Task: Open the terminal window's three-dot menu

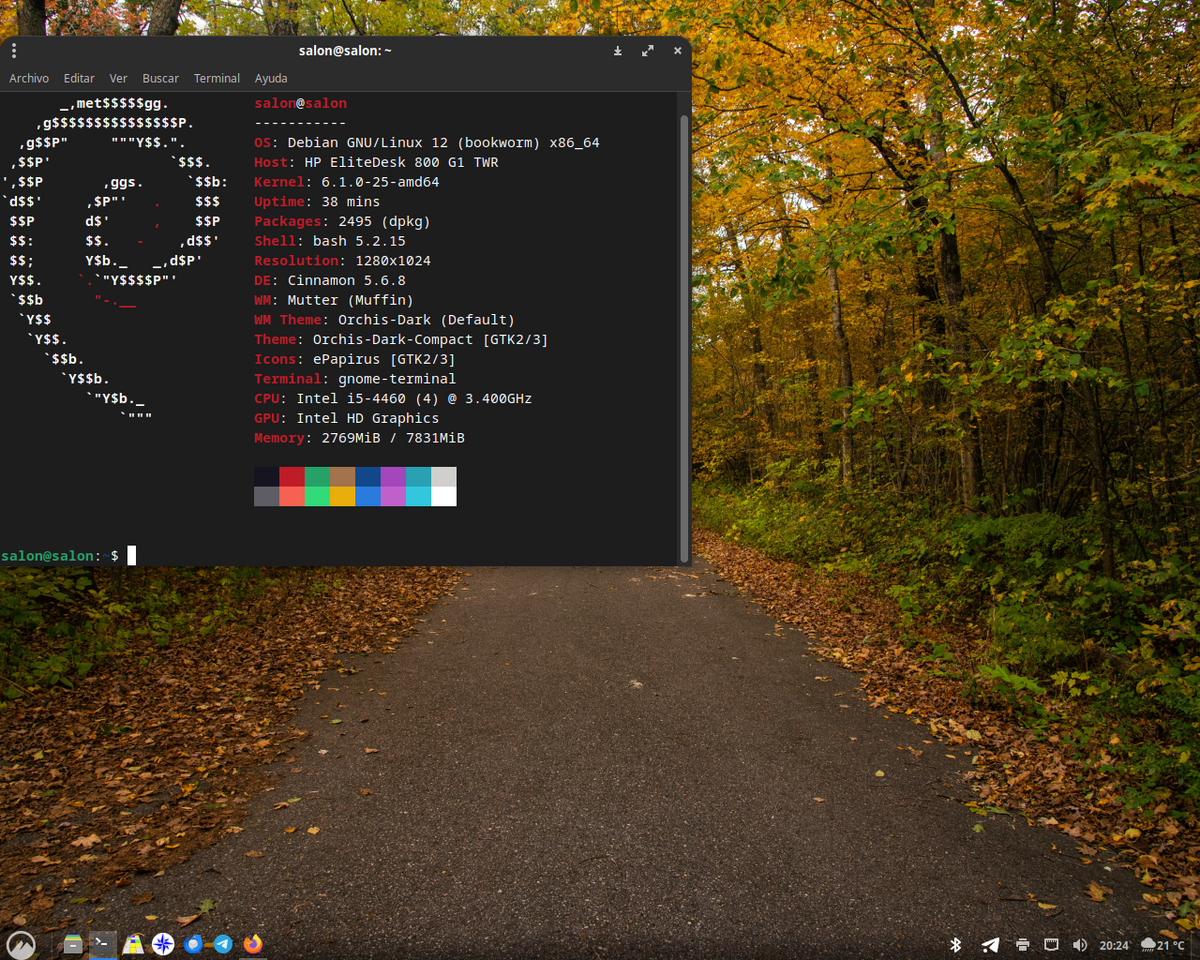Action: tap(14, 50)
